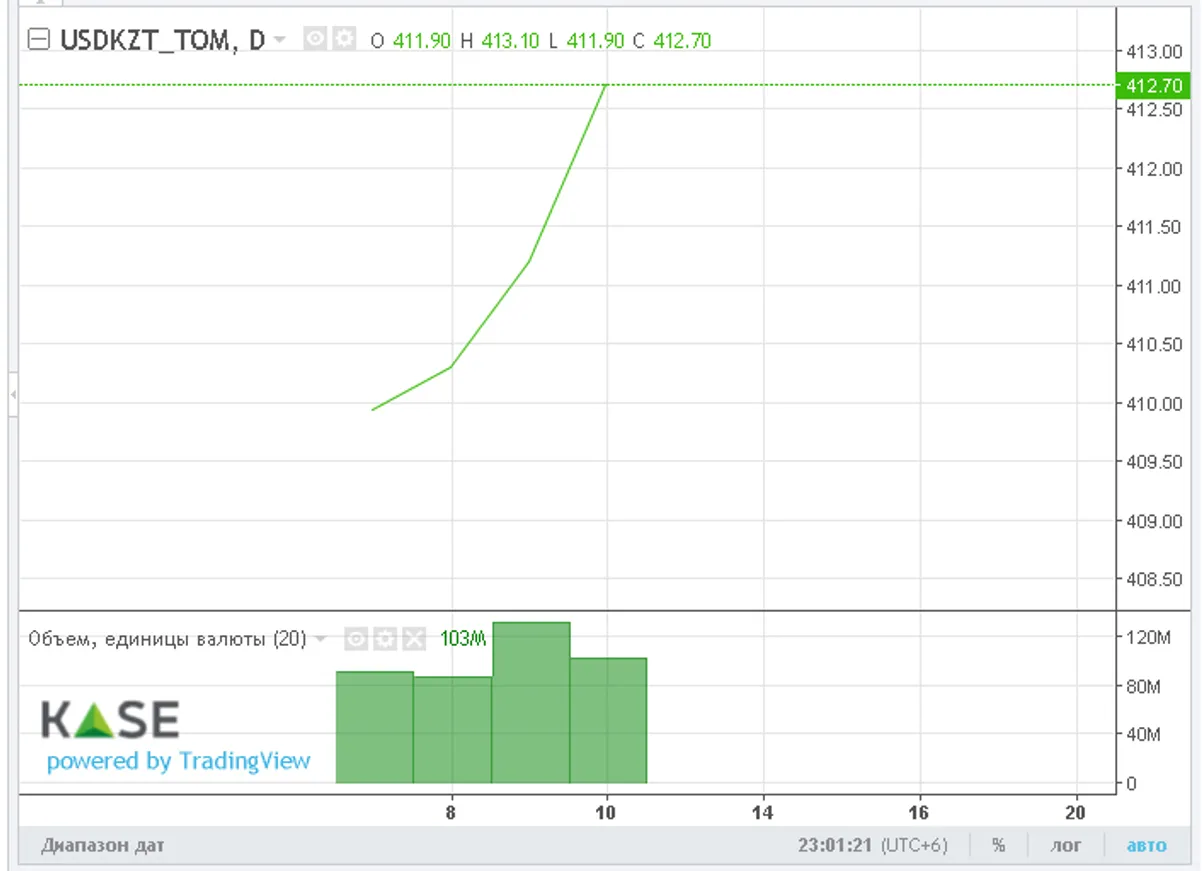Remove the volume indicator with X icon

pos(413,639)
